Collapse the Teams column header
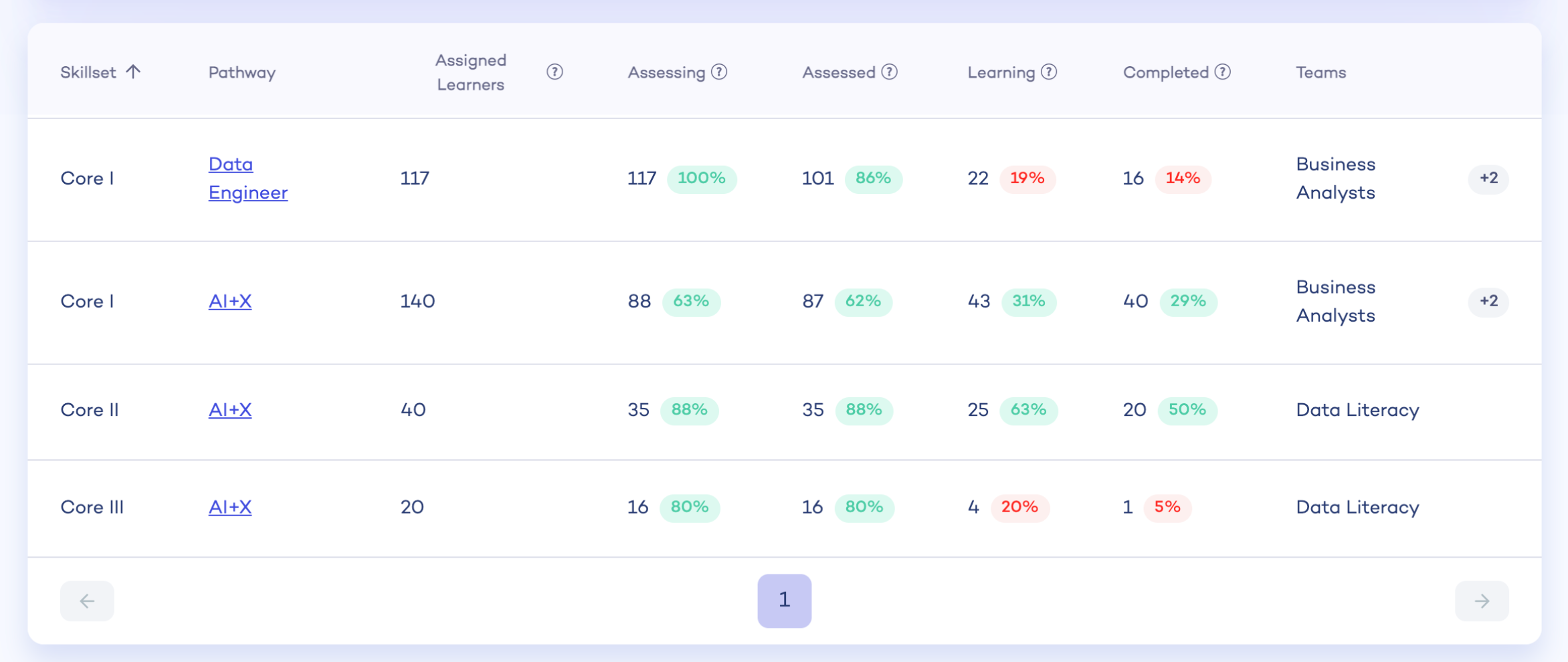Image resolution: width=1568 pixels, height=662 pixels. click(x=1320, y=72)
